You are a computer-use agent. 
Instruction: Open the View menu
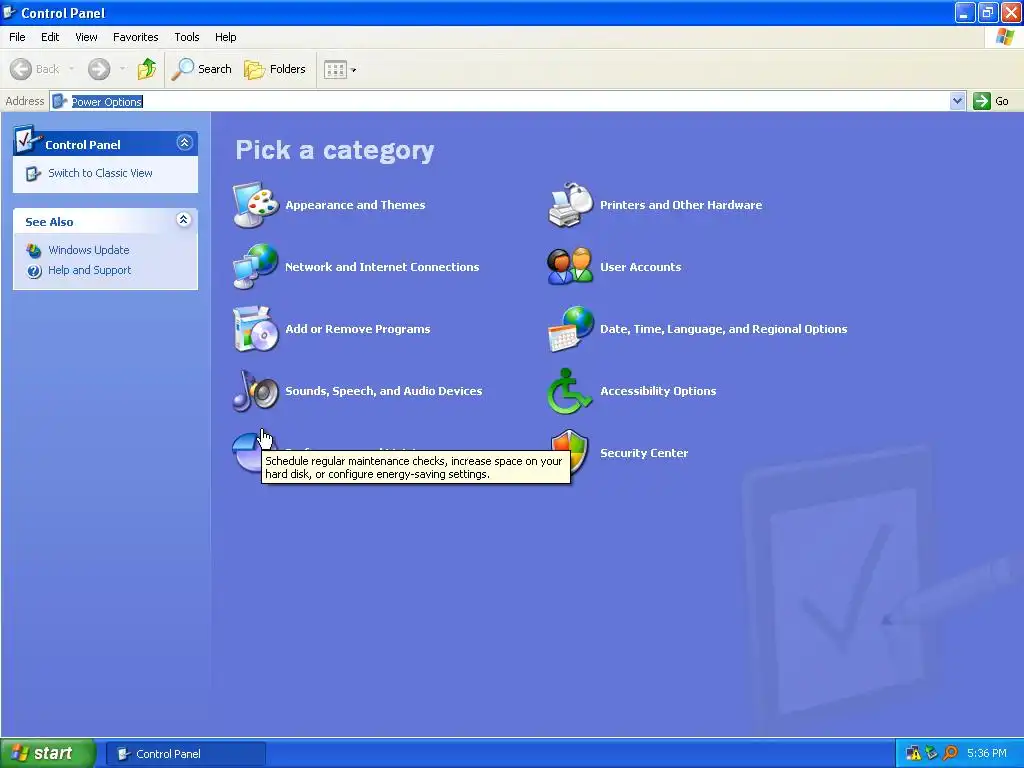86,37
